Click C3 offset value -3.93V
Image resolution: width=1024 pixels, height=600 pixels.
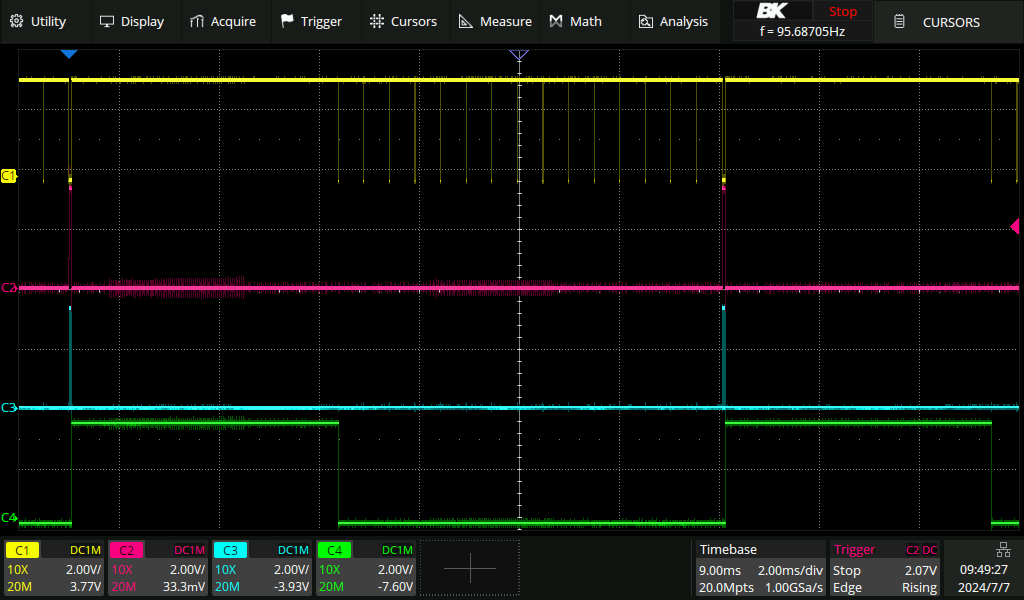point(291,586)
